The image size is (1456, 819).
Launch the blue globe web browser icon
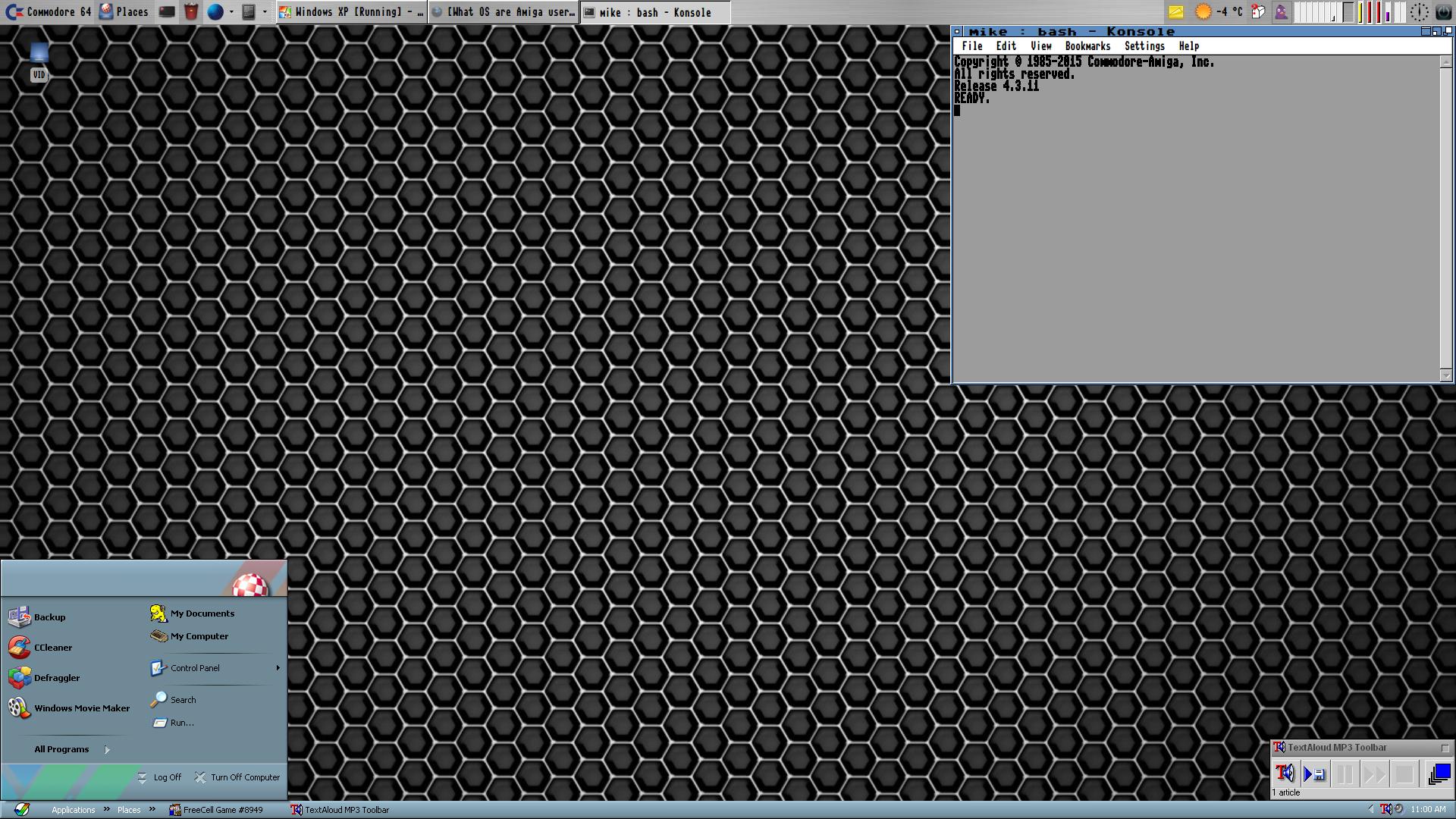coord(215,12)
